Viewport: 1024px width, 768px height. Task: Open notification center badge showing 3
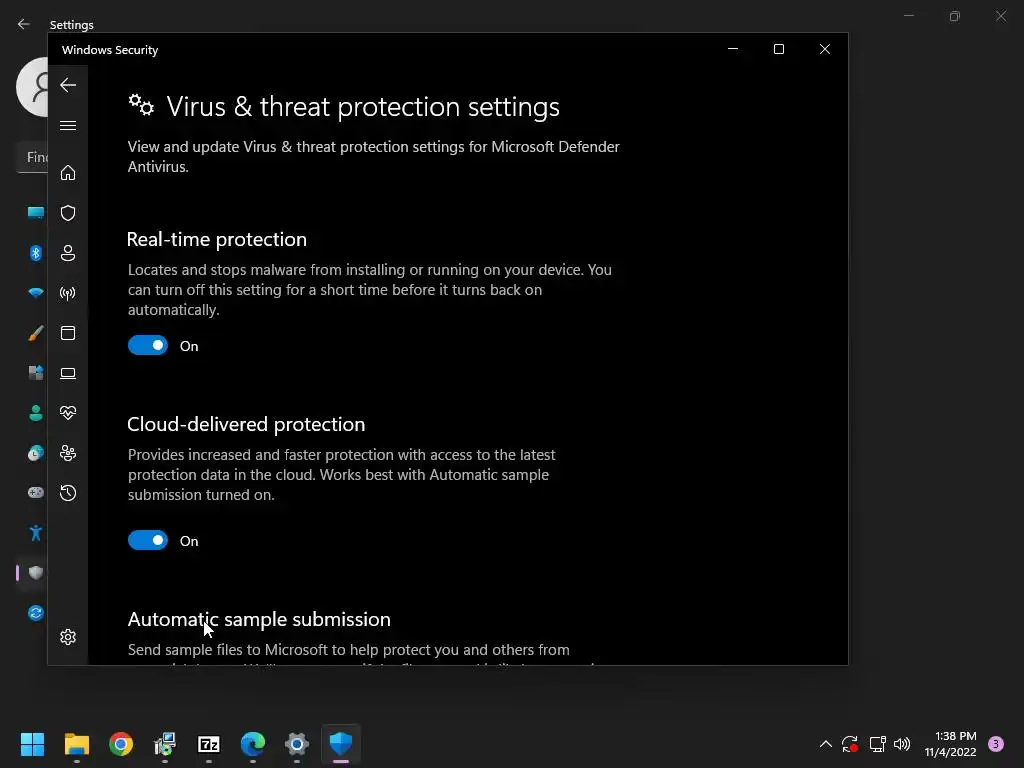pyautogui.click(x=996, y=744)
